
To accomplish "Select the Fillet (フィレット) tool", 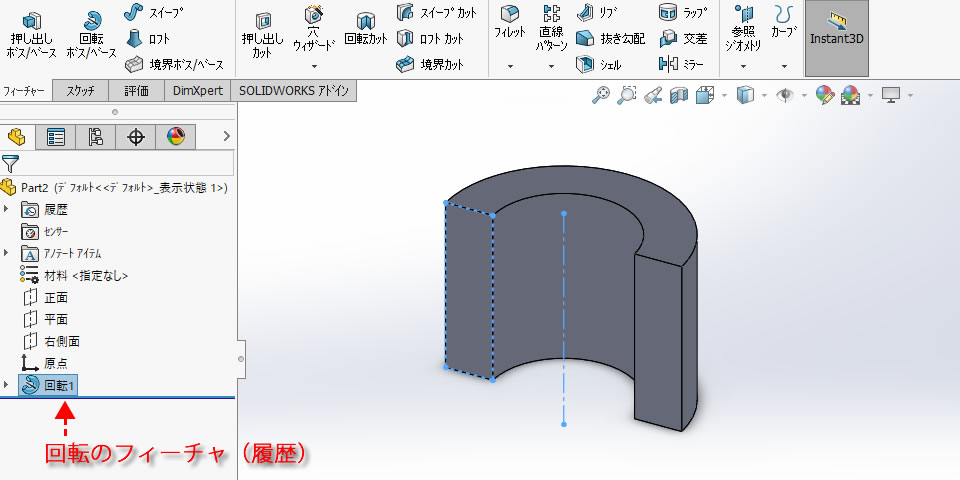I will (509, 23).
